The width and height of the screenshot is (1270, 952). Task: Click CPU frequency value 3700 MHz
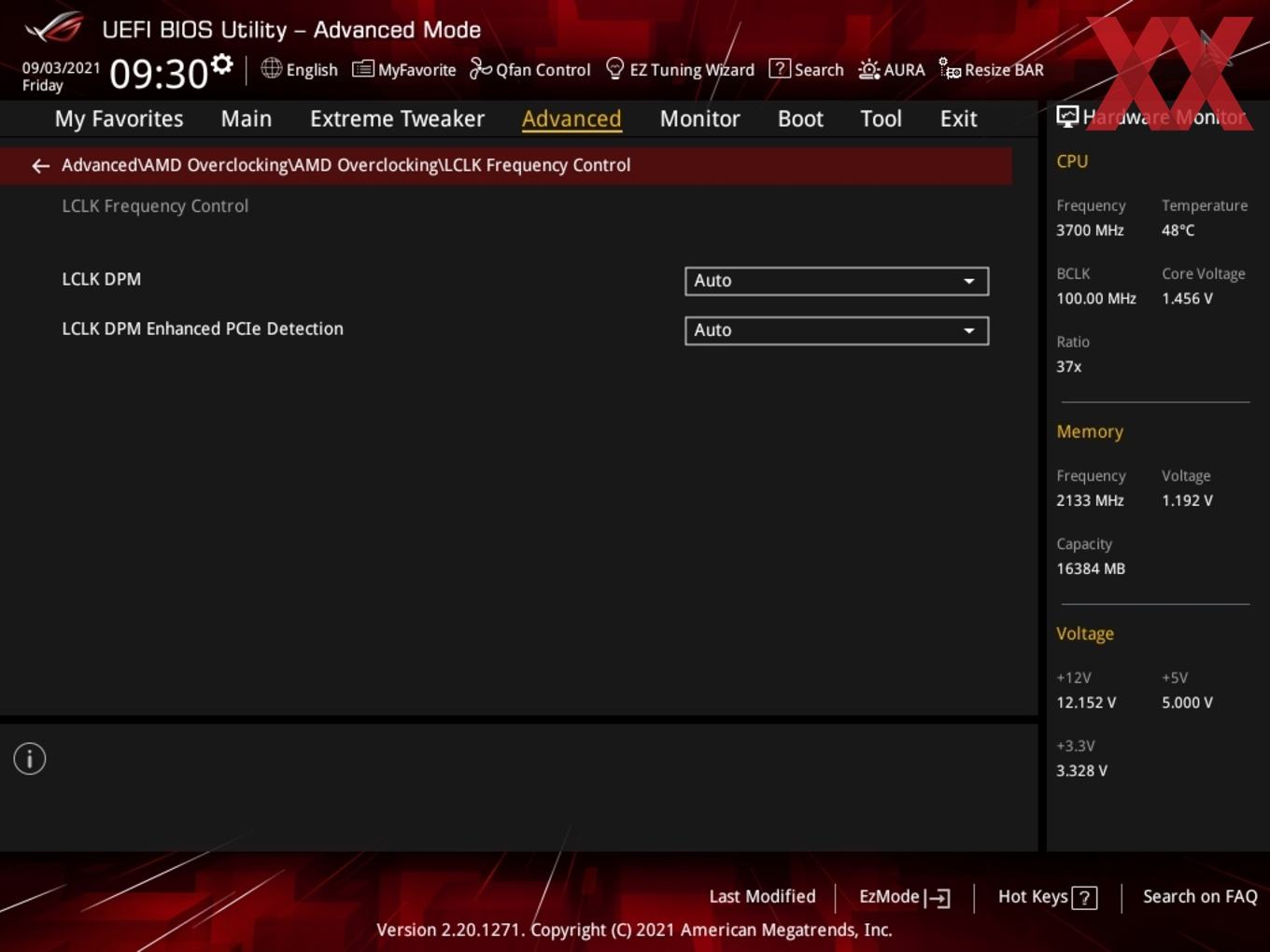[x=1090, y=231]
